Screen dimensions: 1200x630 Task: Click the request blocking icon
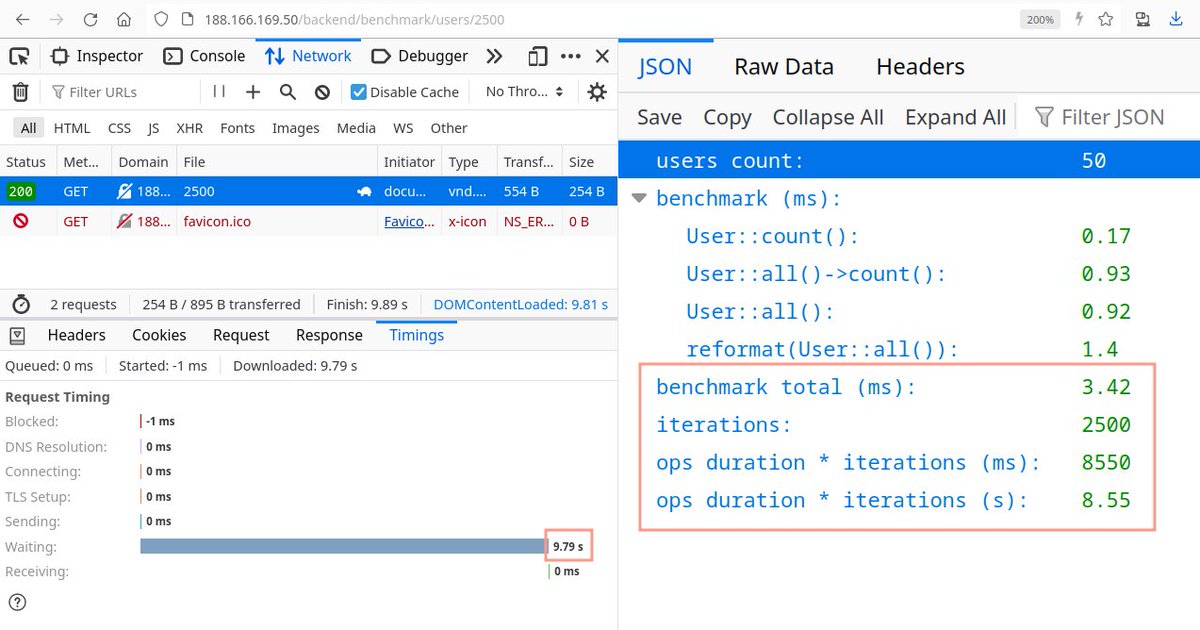pos(322,92)
